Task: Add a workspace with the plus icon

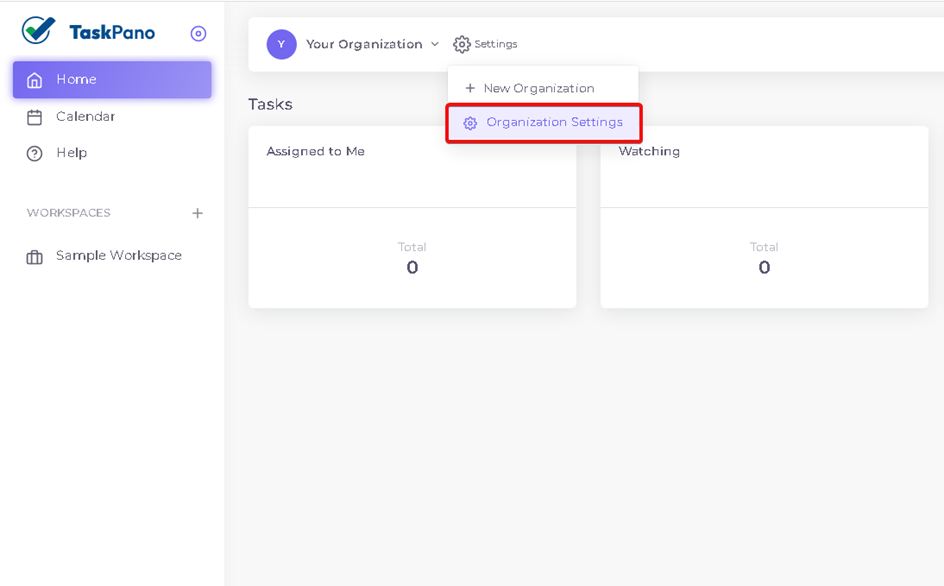Action: [197, 213]
